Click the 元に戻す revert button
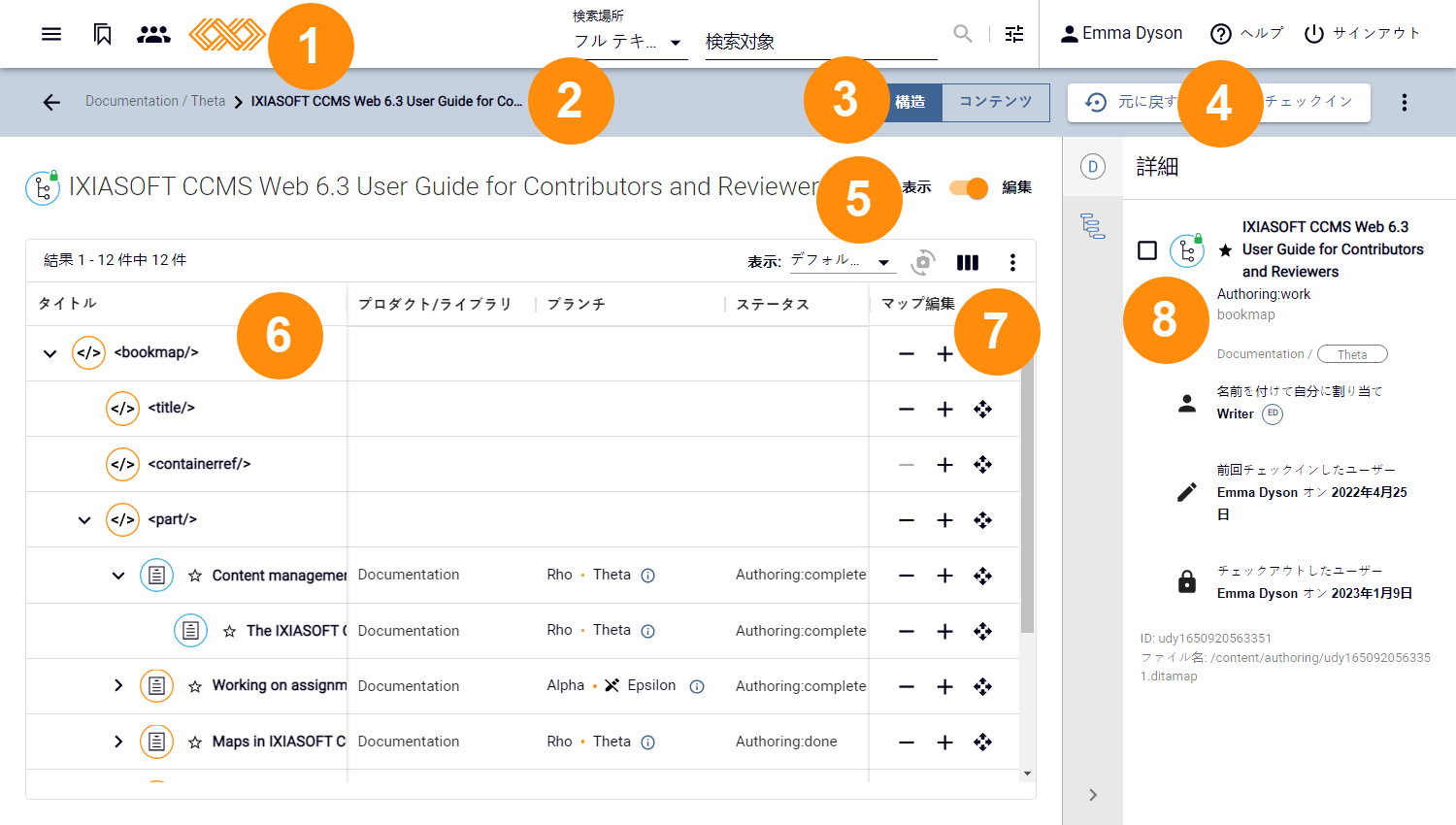The width and height of the screenshot is (1456, 825). 1132,102
